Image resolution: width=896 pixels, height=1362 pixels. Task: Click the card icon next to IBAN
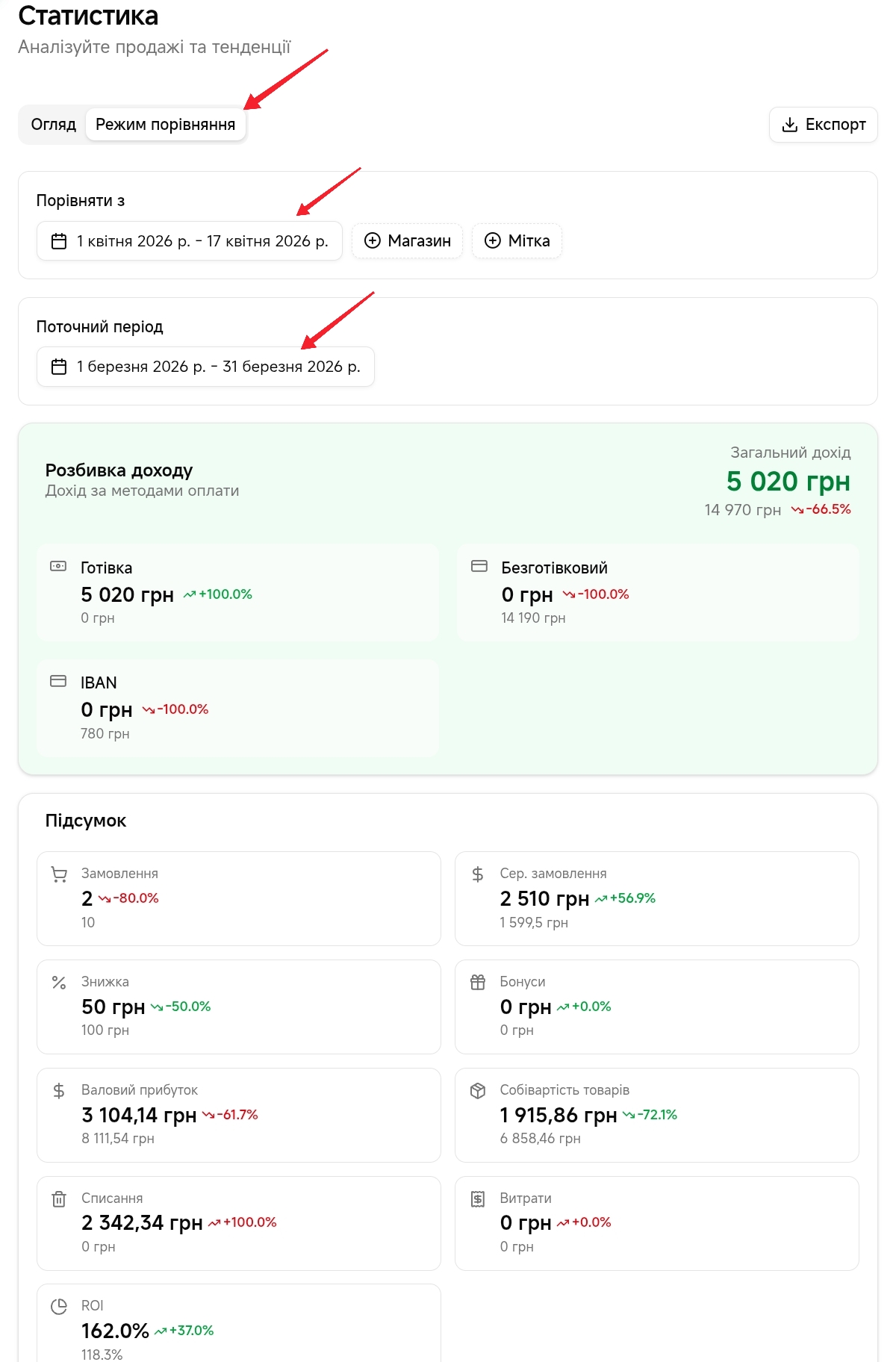coord(58,682)
